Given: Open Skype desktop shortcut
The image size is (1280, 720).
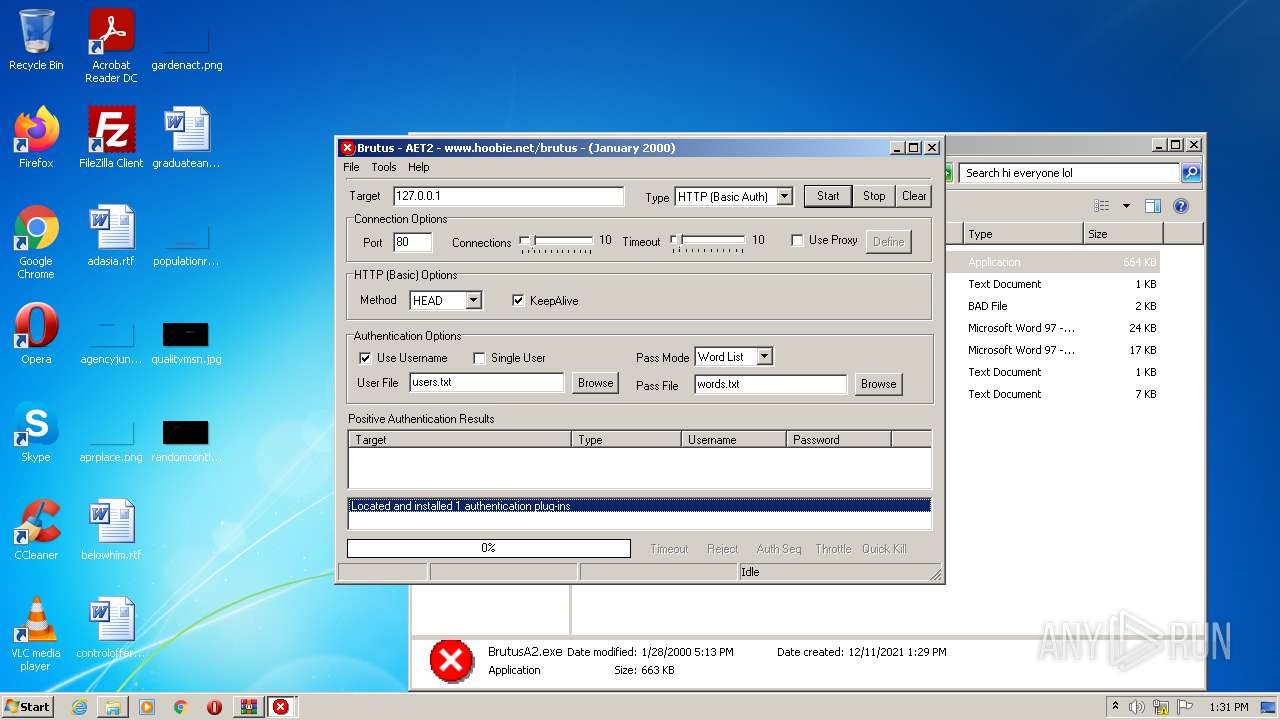Looking at the screenshot, I should (x=36, y=432).
